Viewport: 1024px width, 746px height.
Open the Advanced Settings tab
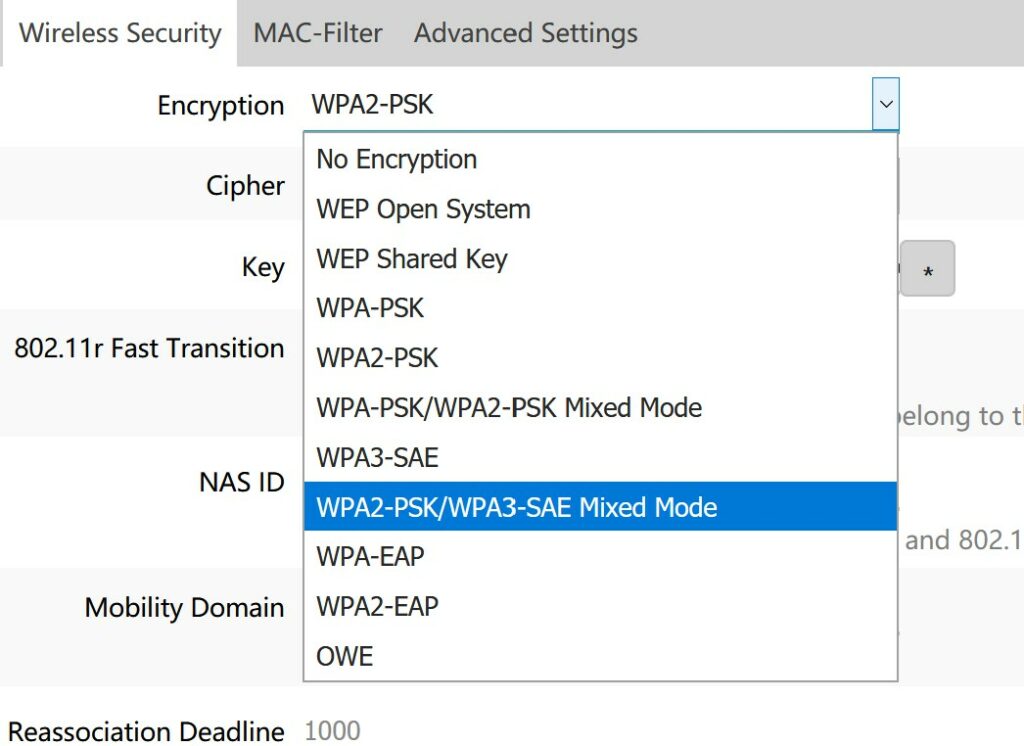(525, 33)
